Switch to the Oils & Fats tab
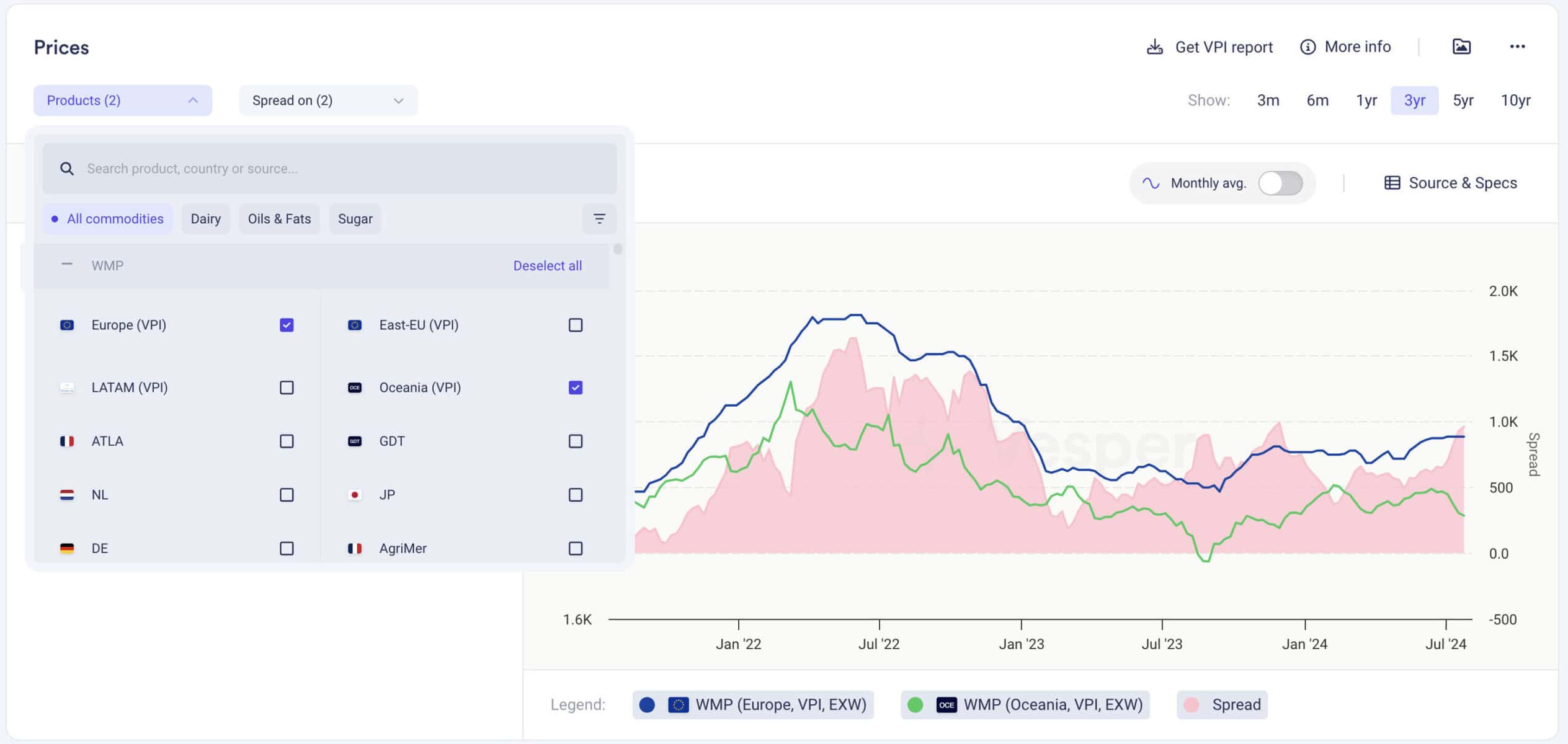Viewport: 1568px width, 744px height. (279, 219)
